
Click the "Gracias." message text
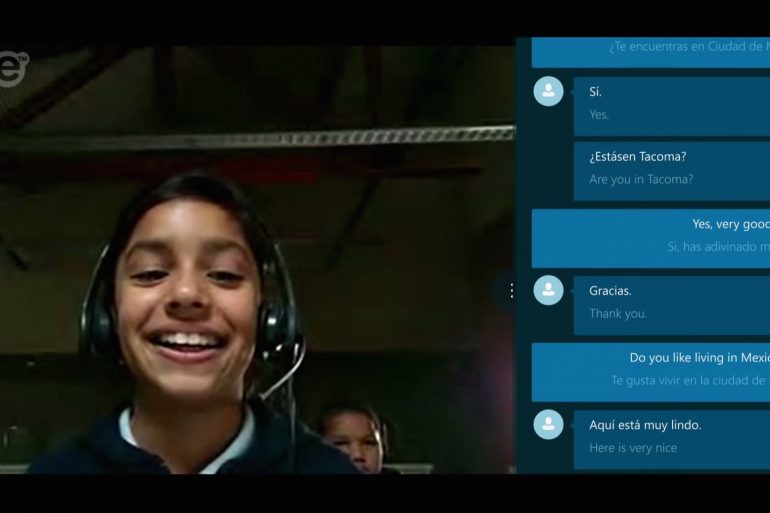click(x=610, y=291)
